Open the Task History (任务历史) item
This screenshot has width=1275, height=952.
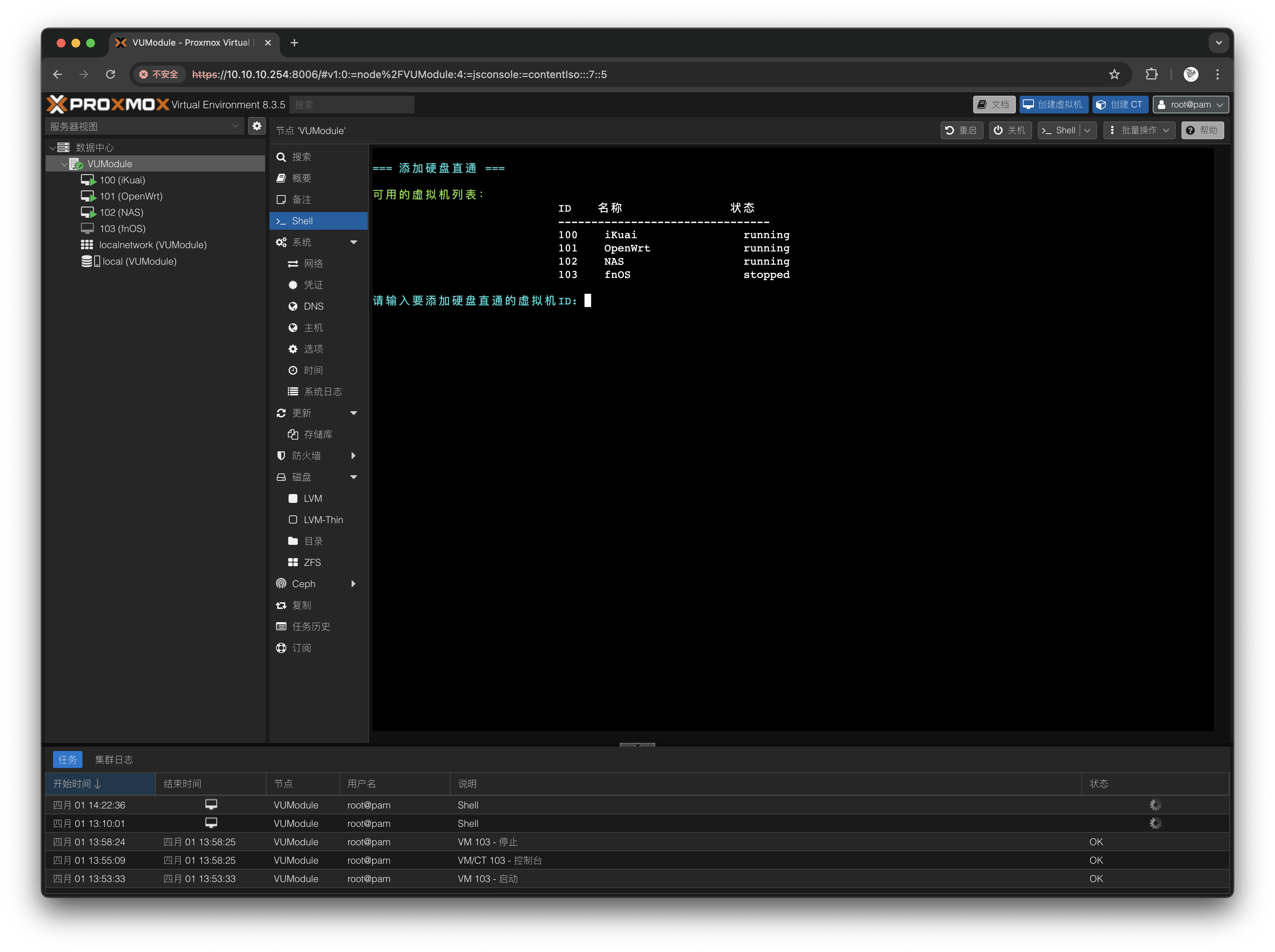(311, 627)
